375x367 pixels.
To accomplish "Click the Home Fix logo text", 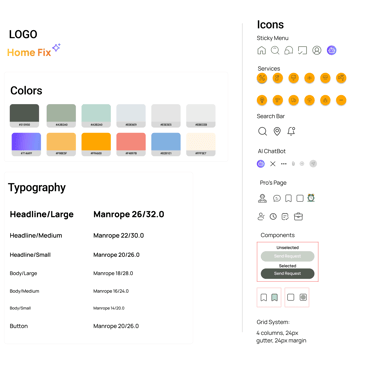I will 29,53.
